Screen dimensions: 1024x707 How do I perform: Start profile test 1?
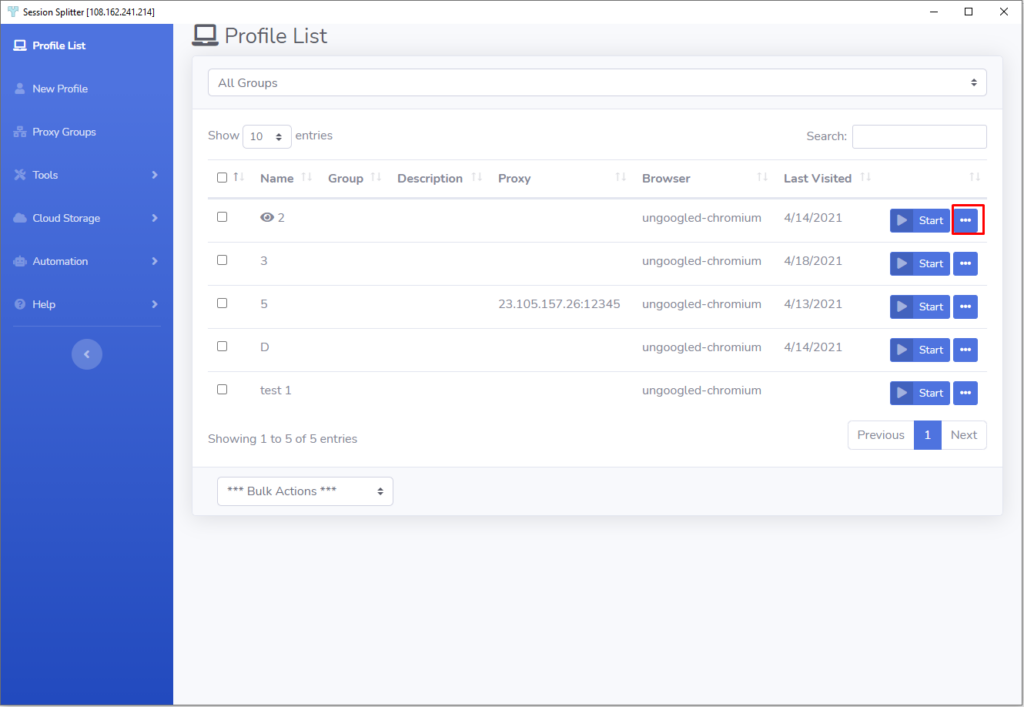coord(920,393)
